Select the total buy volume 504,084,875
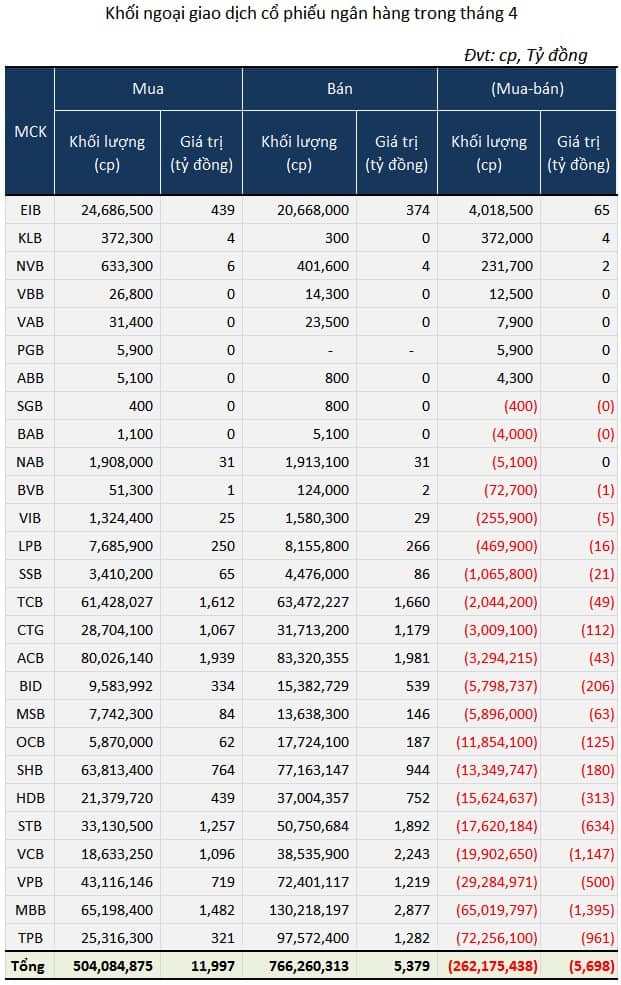The width and height of the screenshot is (621, 985). (113, 966)
